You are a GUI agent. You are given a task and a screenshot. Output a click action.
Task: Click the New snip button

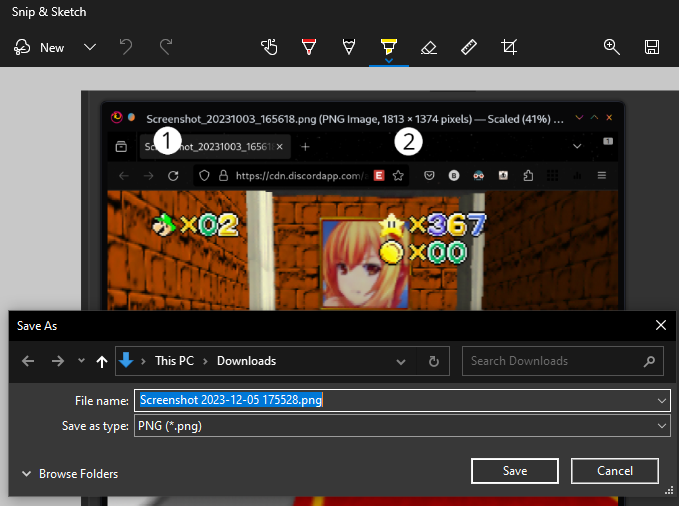39,47
